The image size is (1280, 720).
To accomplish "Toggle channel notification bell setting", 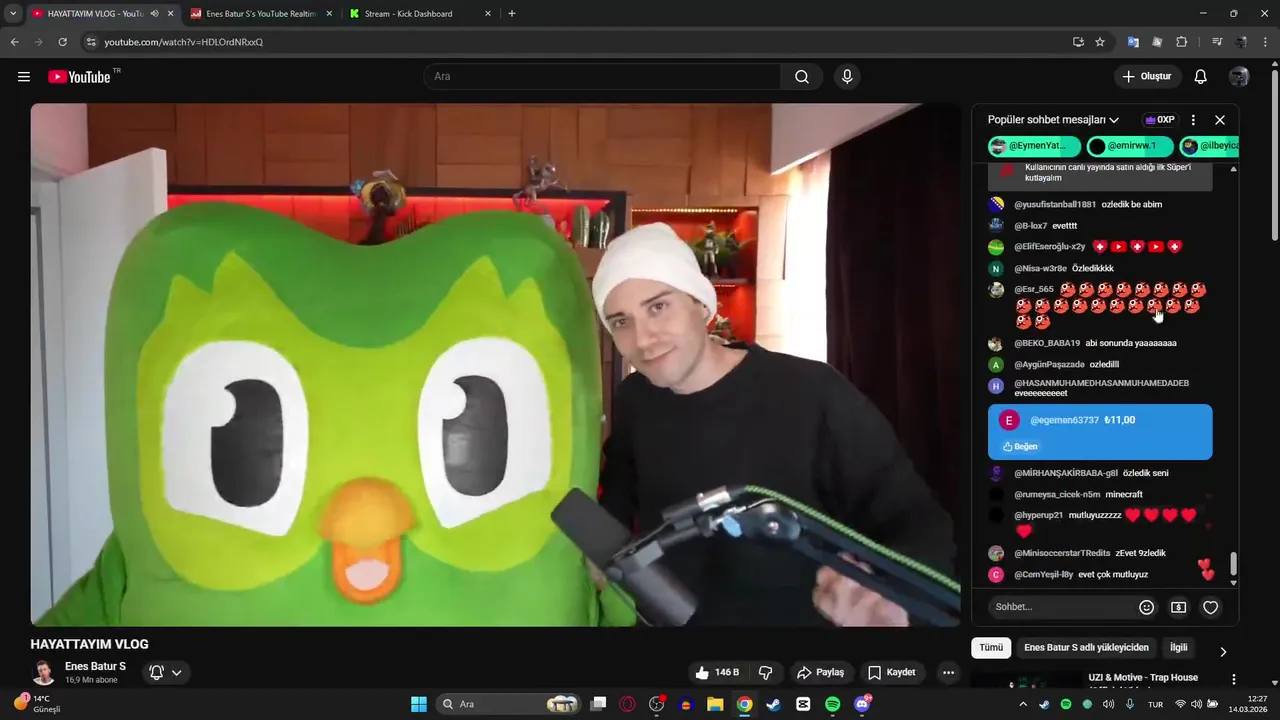I will click(157, 672).
